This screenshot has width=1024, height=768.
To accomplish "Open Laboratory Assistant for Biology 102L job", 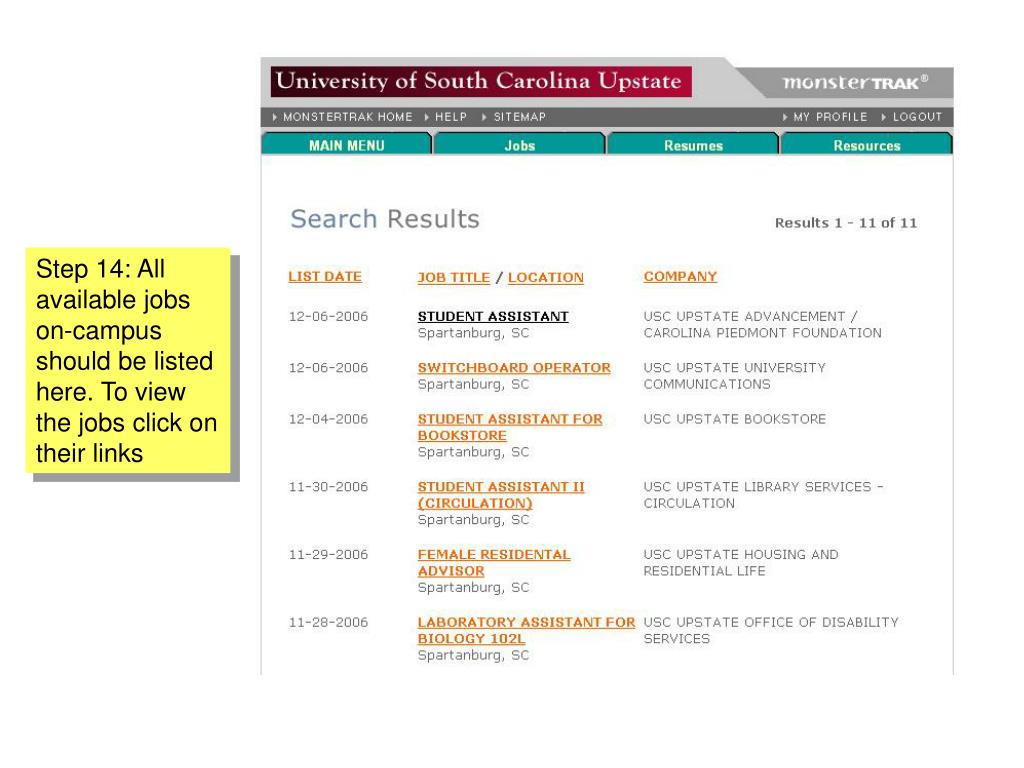I will click(526, 630).
